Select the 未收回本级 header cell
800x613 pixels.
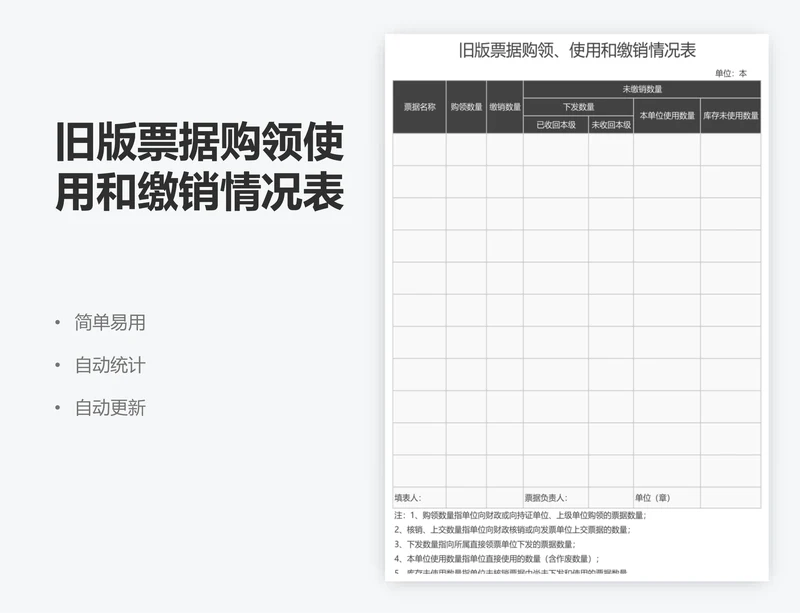click(611, 125)
